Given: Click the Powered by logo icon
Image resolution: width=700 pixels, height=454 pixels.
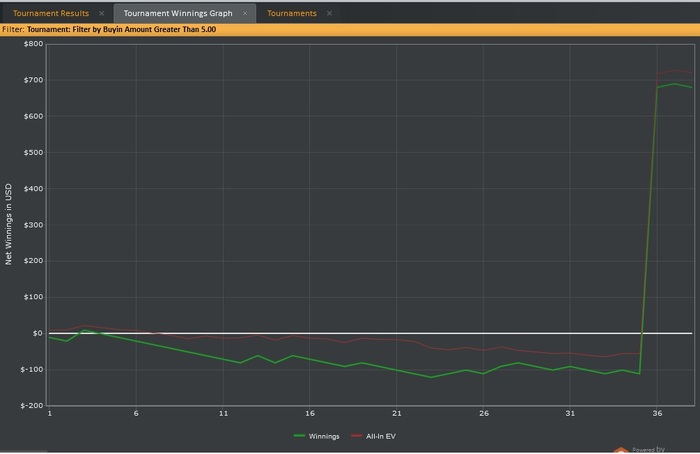Looking at the screenshot, I should coord(620,449).
